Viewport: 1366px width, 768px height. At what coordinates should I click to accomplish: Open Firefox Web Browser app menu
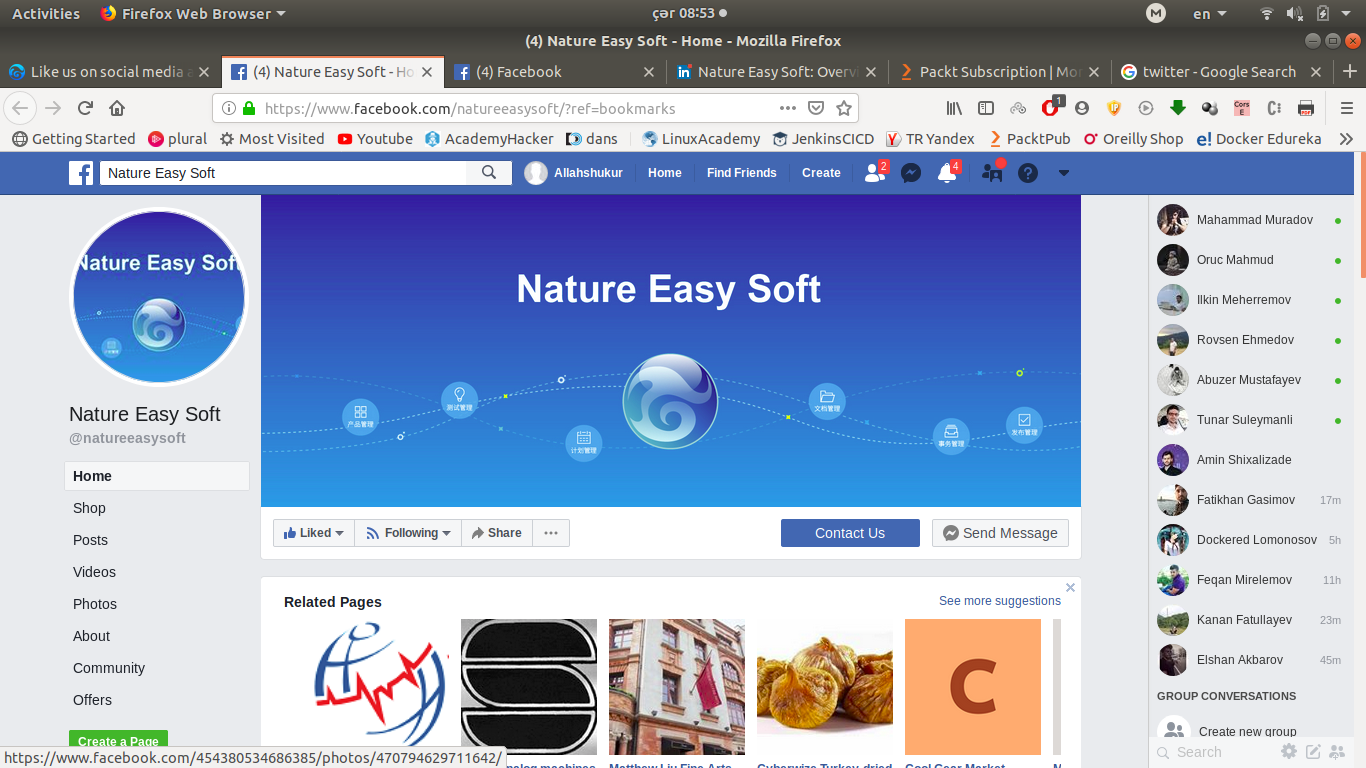tap(193, 13)
